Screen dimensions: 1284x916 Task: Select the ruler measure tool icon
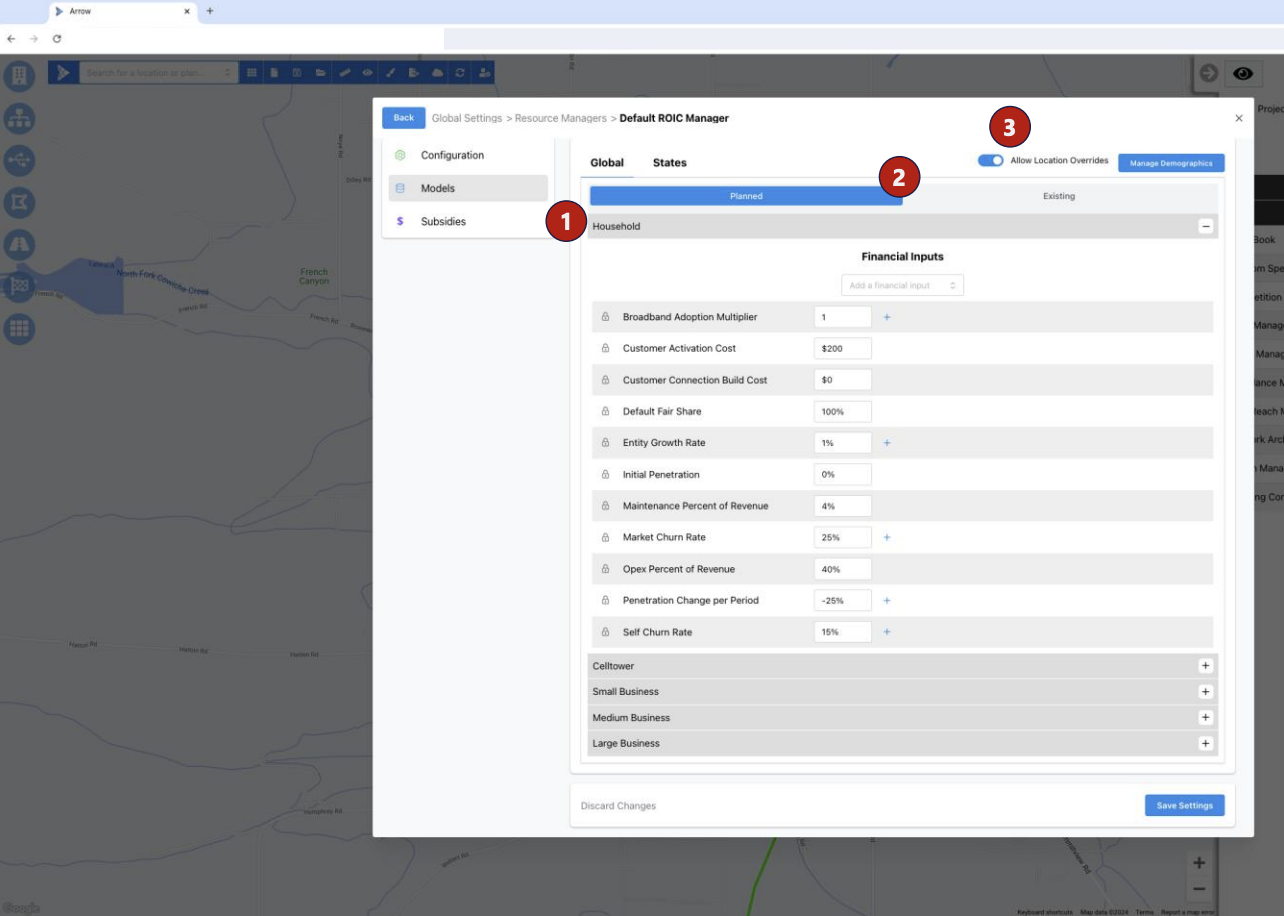344,73
